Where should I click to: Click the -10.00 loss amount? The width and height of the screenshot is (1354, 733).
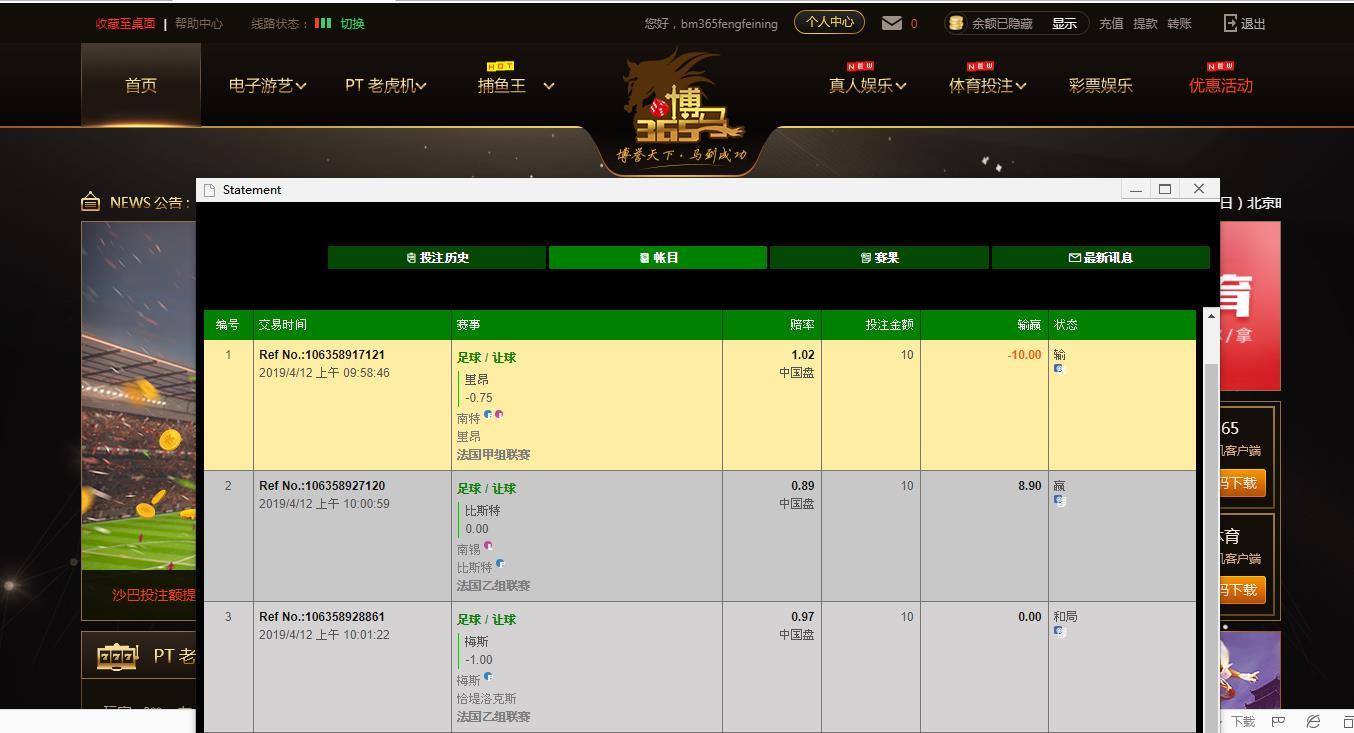pos(1024,355)
